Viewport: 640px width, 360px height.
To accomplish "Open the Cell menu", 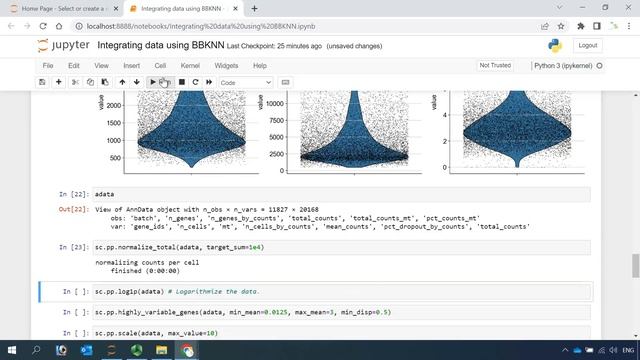I will 160,66.
